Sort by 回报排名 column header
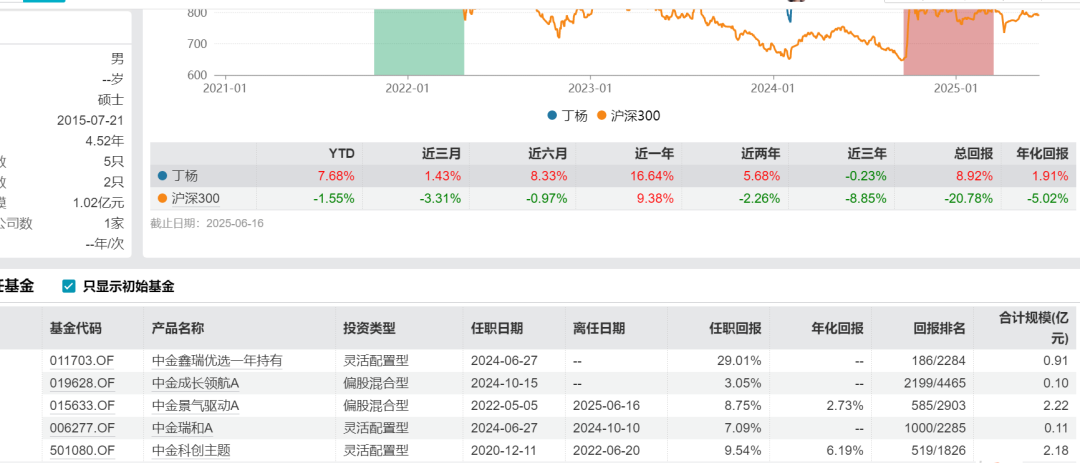 (x=939, y=328)
